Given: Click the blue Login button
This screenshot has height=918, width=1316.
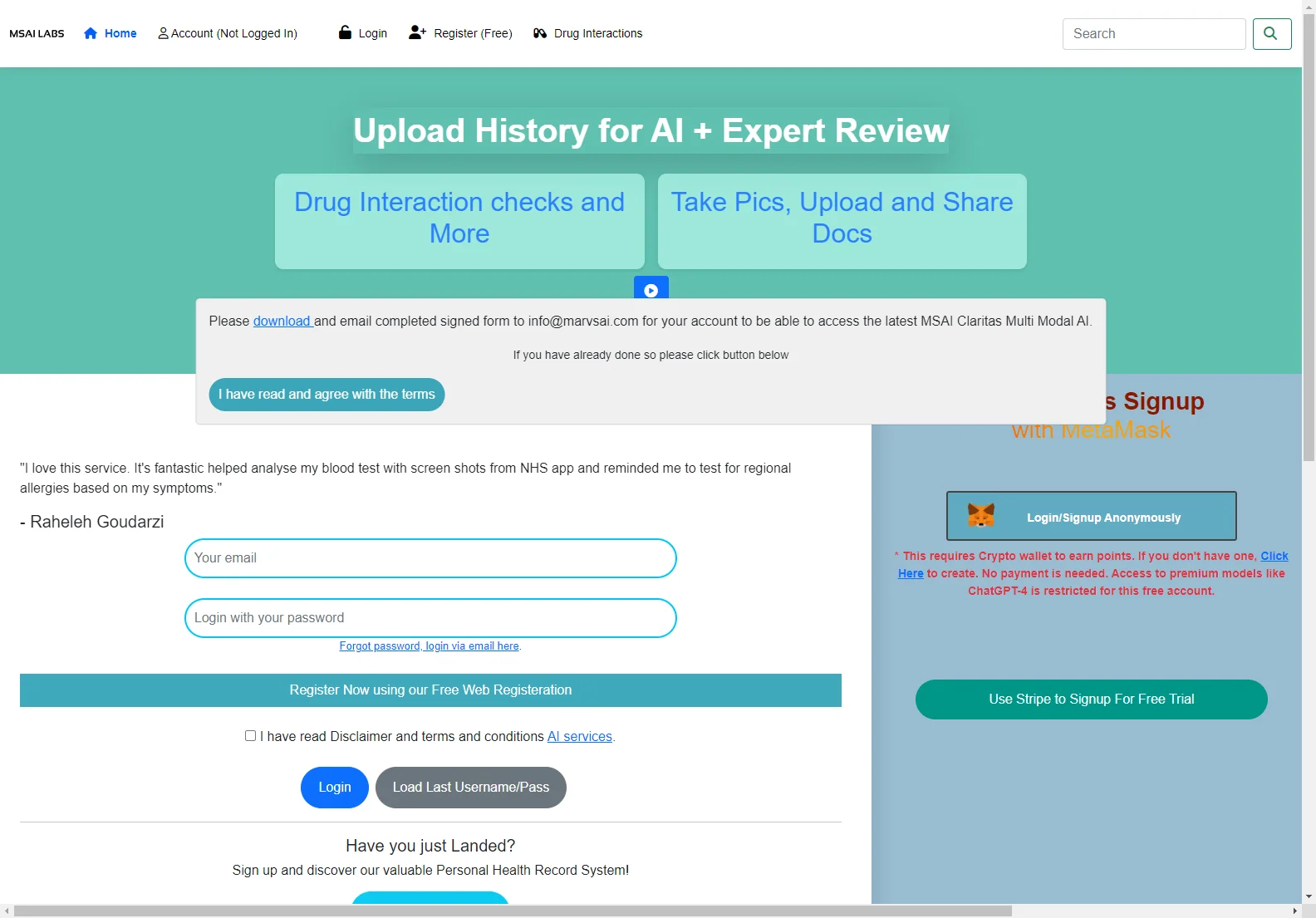Looking at the screenshot, I should tap(335, 788).
